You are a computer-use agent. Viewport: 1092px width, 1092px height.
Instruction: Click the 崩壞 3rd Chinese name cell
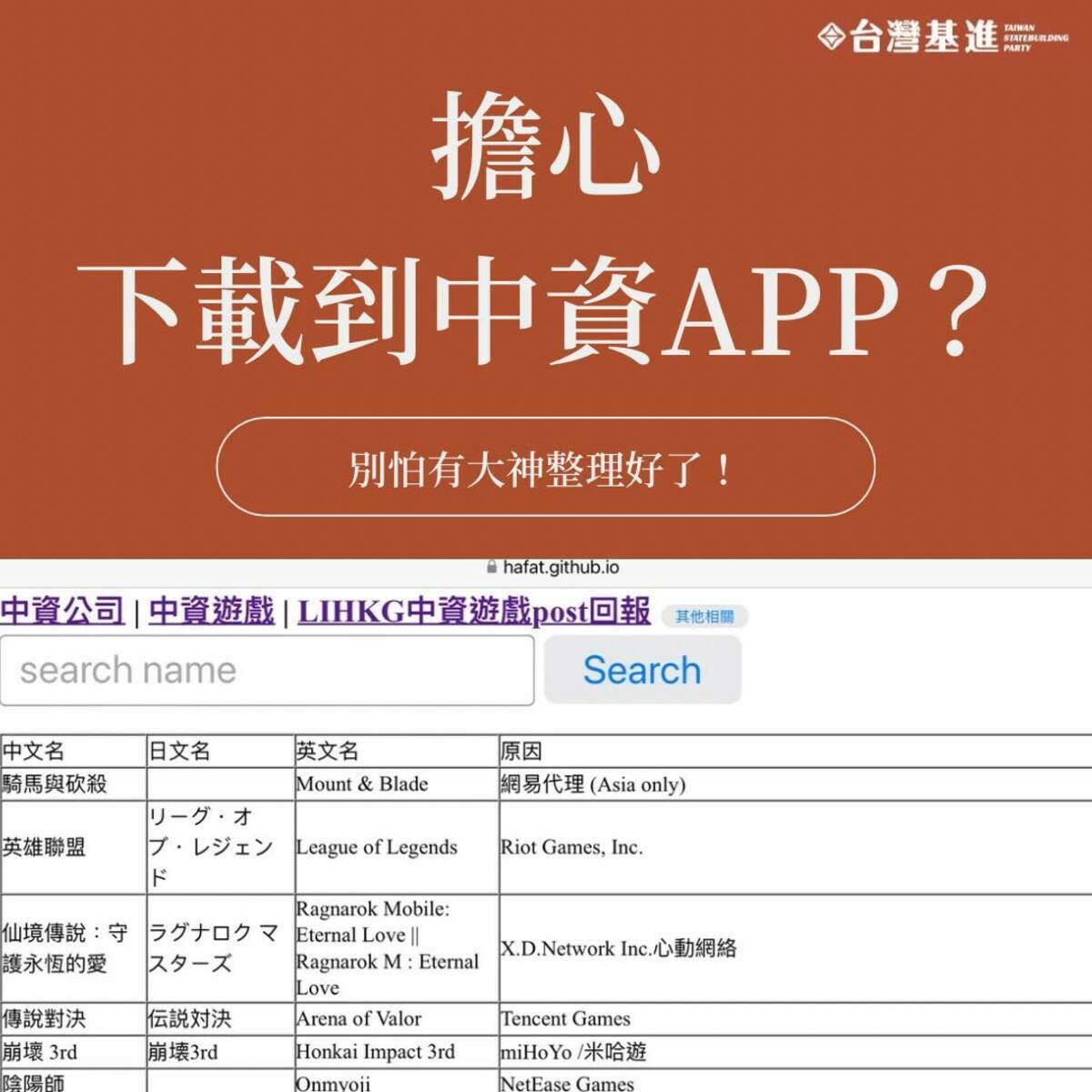(x=74, y=1052)
